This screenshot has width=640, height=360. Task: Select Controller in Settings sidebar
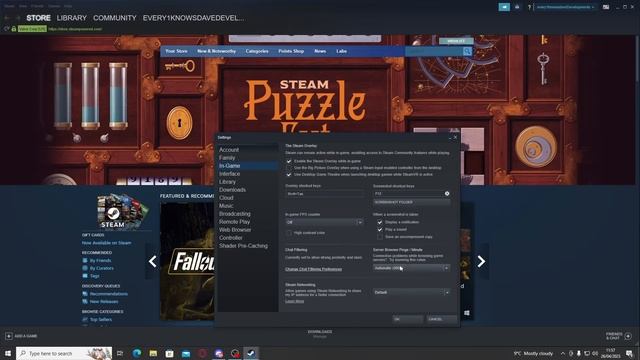coord(231,238)
